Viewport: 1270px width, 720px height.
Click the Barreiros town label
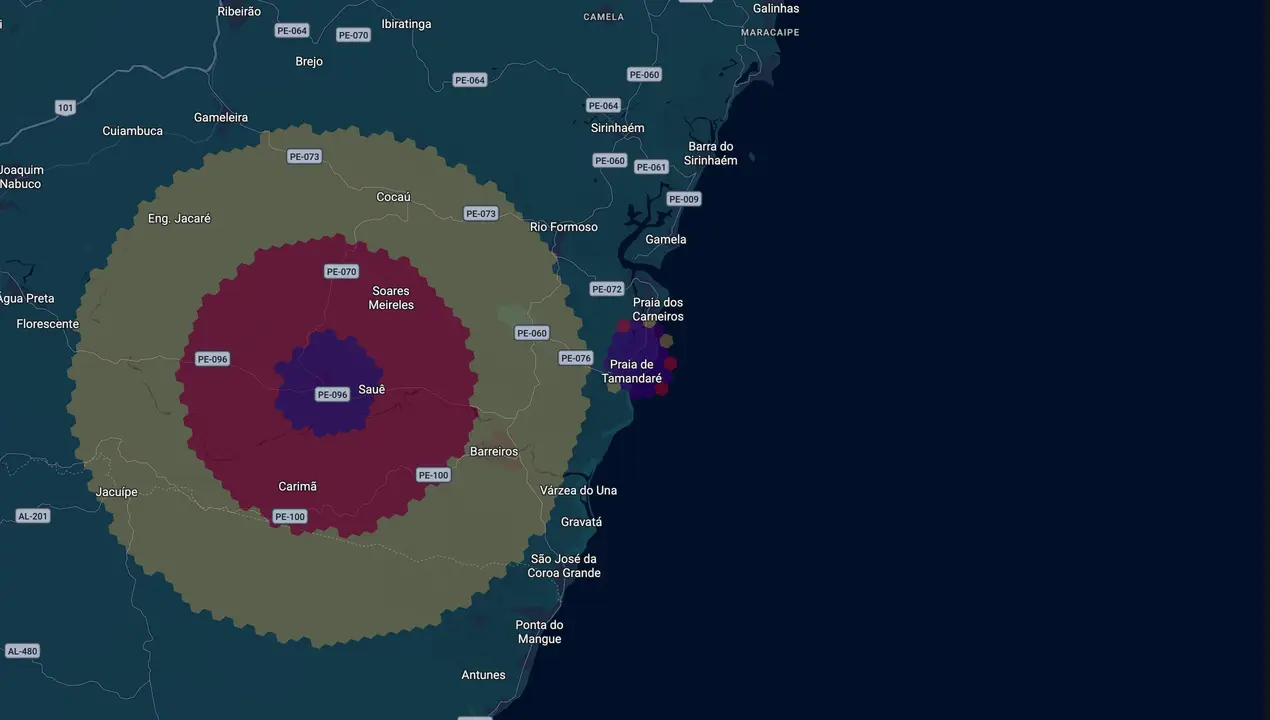tap(494, 451)
